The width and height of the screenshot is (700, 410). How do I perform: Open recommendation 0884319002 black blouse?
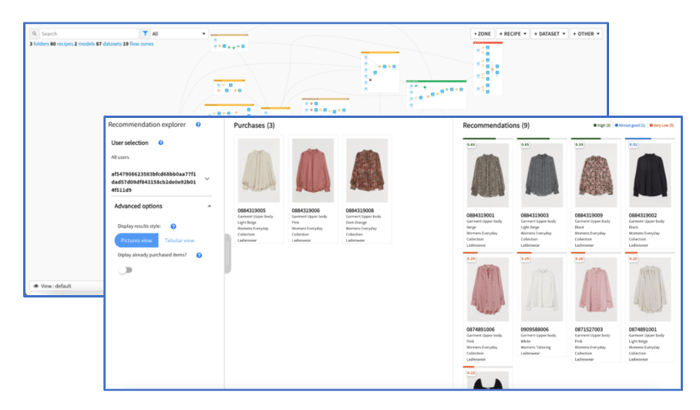pos(650,175)
